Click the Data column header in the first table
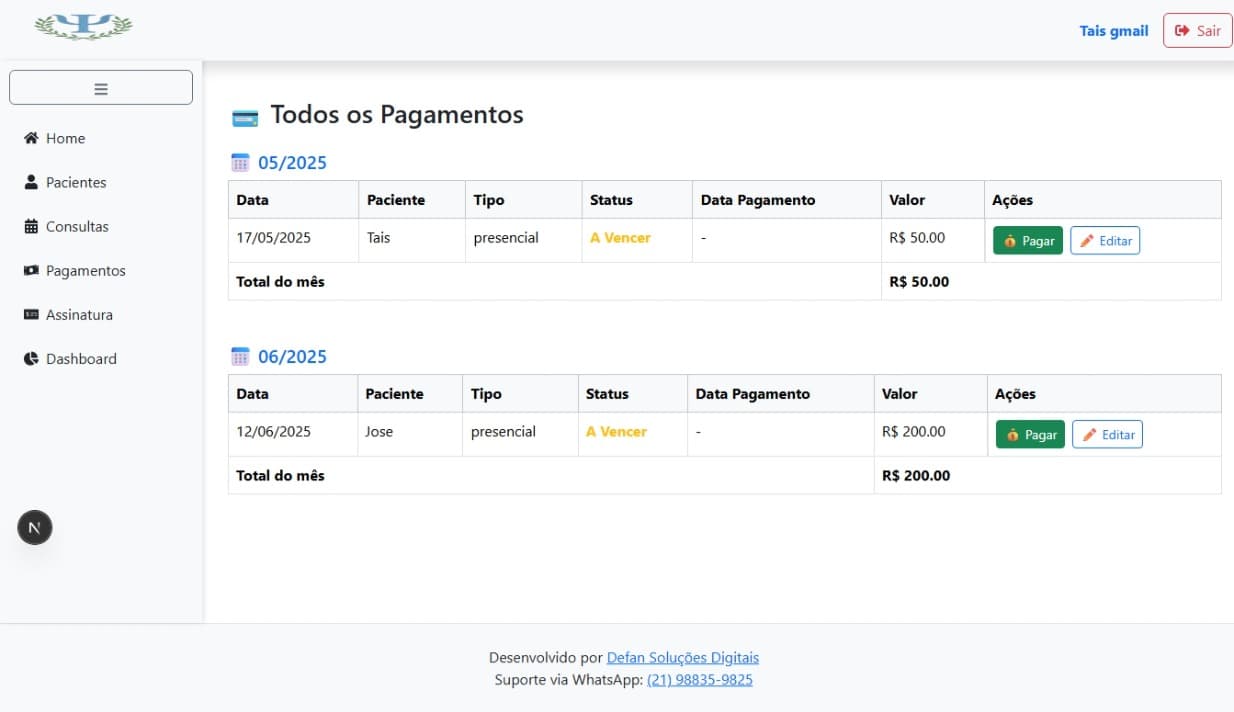This screenshot has height=712, width=1234. pyautogui.click(x=252, y=199)
